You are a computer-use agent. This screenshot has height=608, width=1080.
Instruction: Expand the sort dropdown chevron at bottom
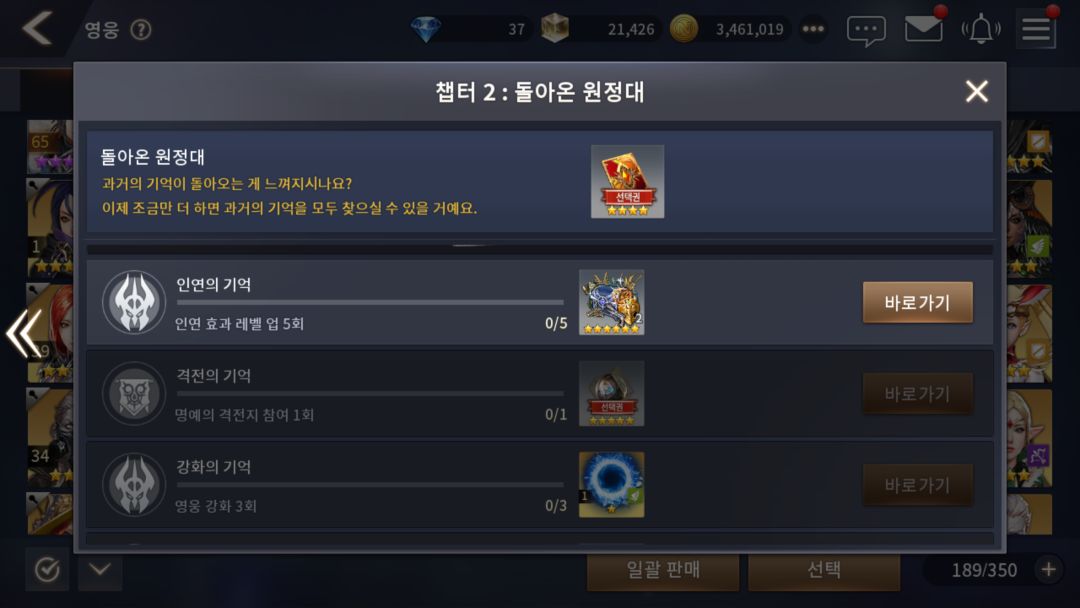coord(101,569)
